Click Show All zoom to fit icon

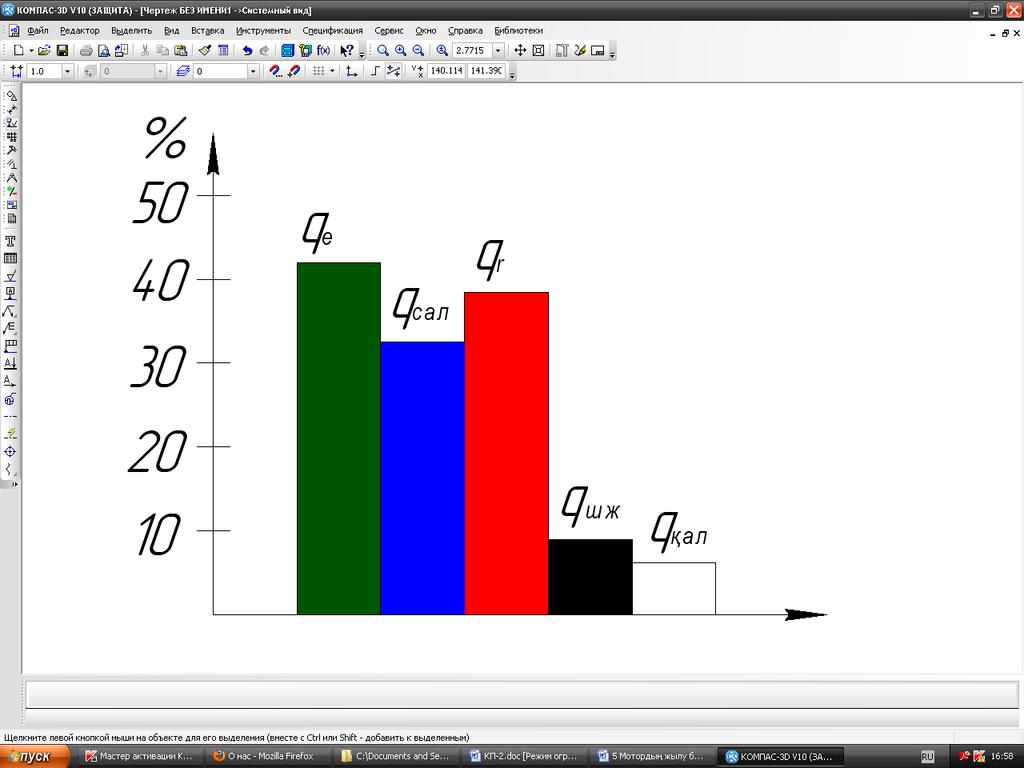[x=538, y=50]
